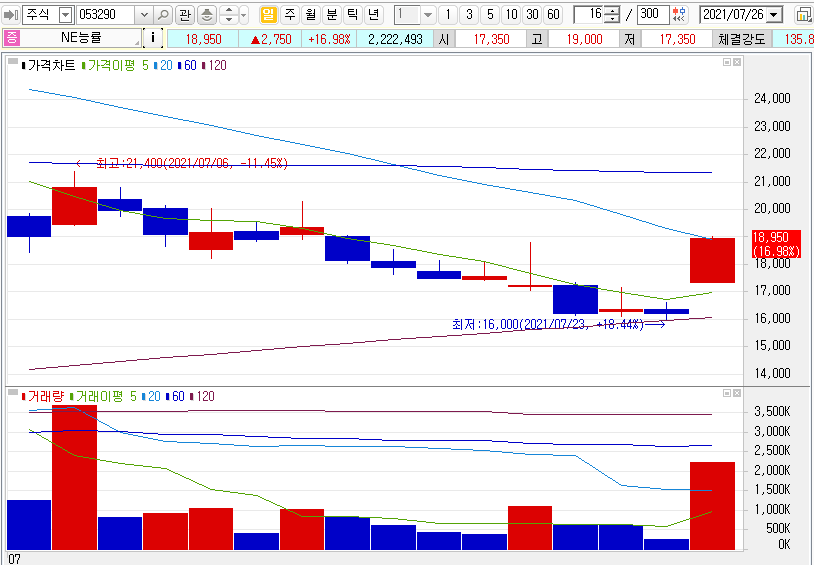Click the 30 interval preset button

532,15
